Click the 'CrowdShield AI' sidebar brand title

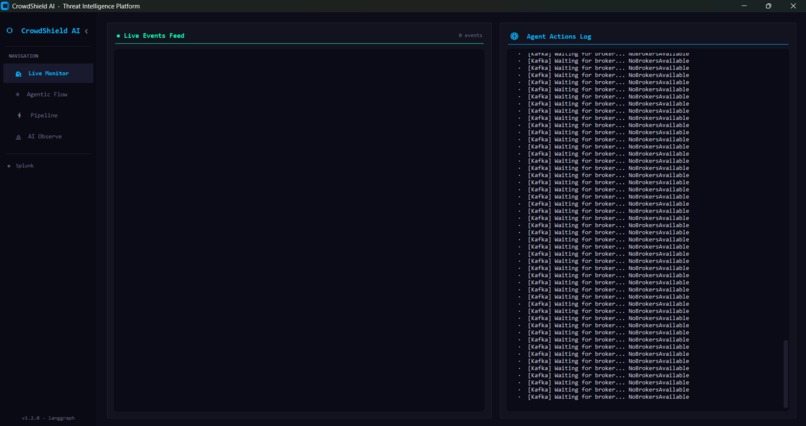pos(50,31)
